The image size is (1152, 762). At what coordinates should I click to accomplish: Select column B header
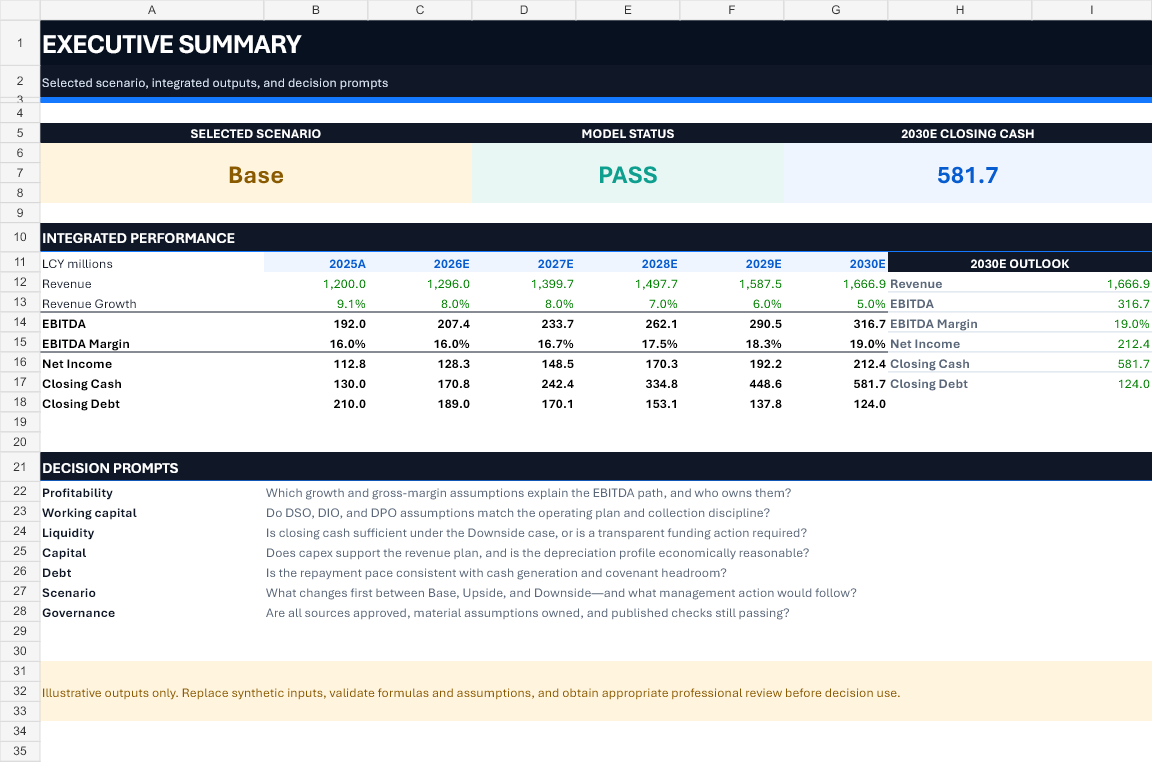(x=316, y=10)
